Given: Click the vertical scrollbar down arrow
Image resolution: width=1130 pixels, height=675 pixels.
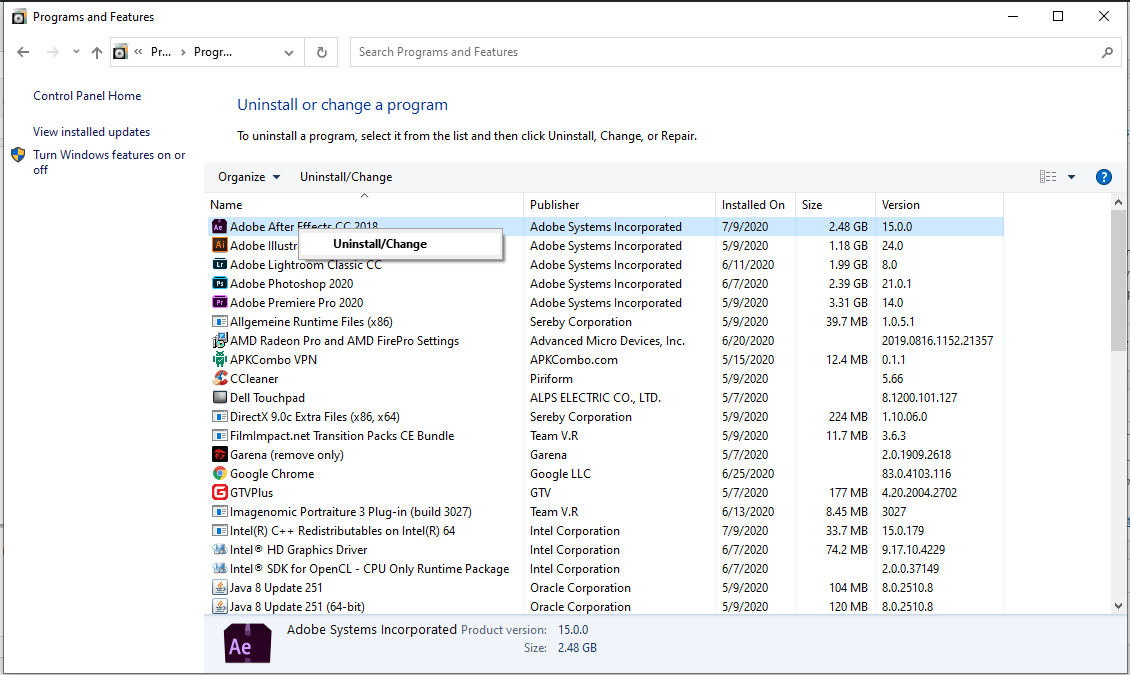Looking at the screenshot, I should coord(1118,605).
